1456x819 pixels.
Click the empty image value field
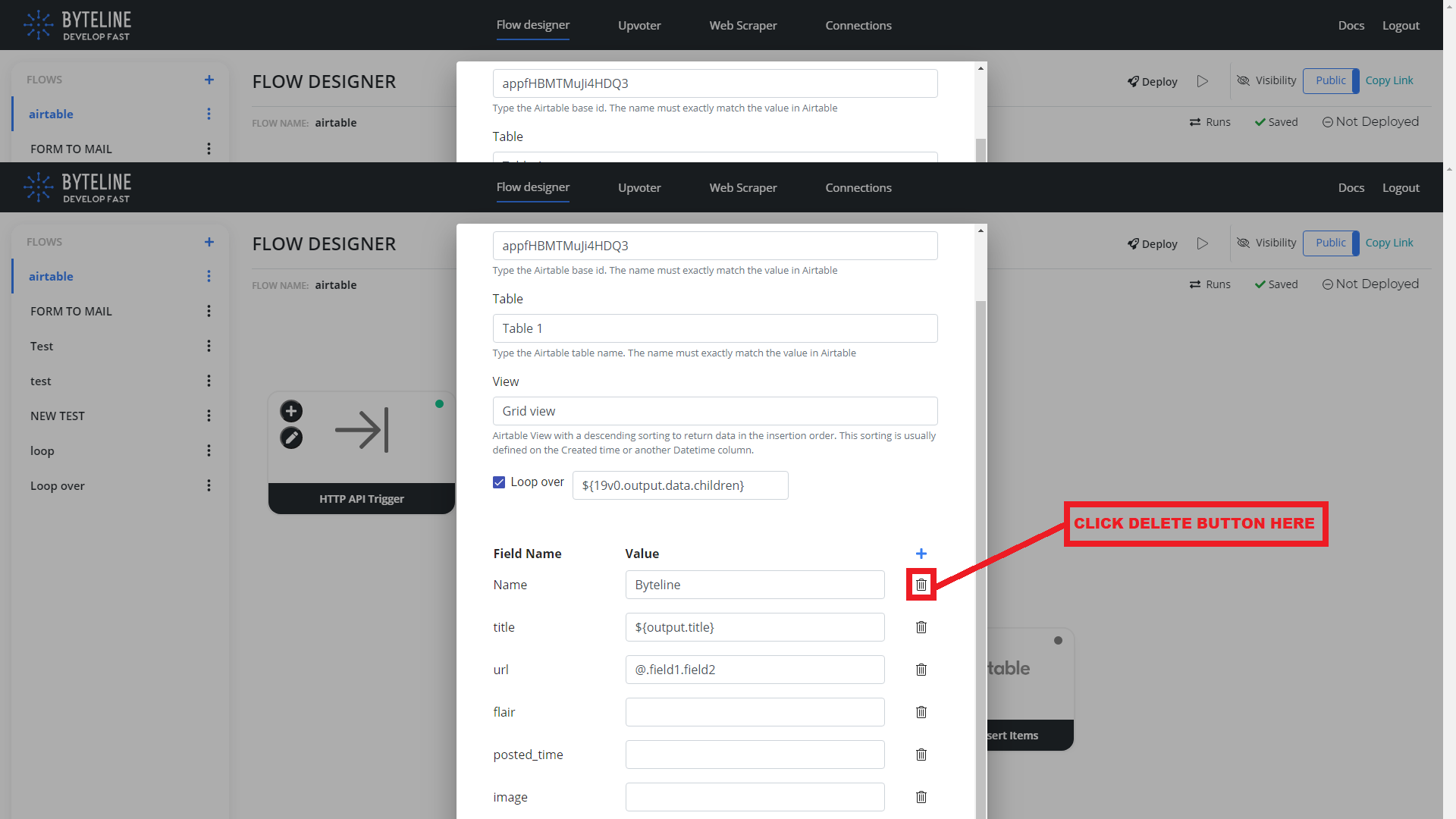click(x=755, y=797)
